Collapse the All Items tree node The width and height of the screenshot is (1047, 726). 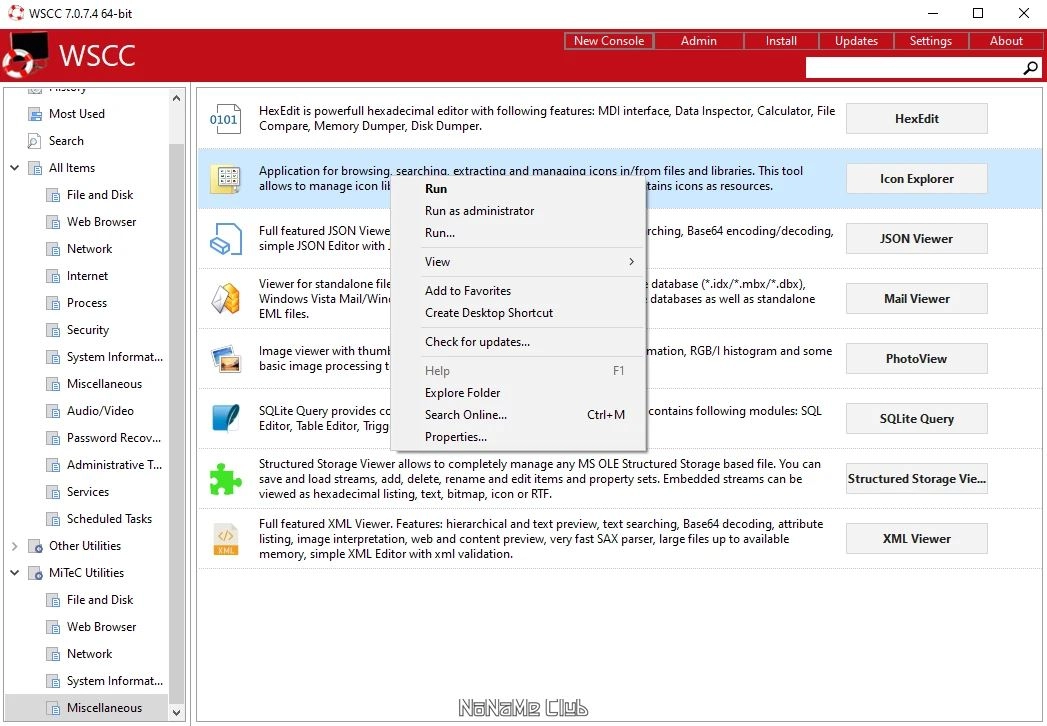(x=15, y=168)
